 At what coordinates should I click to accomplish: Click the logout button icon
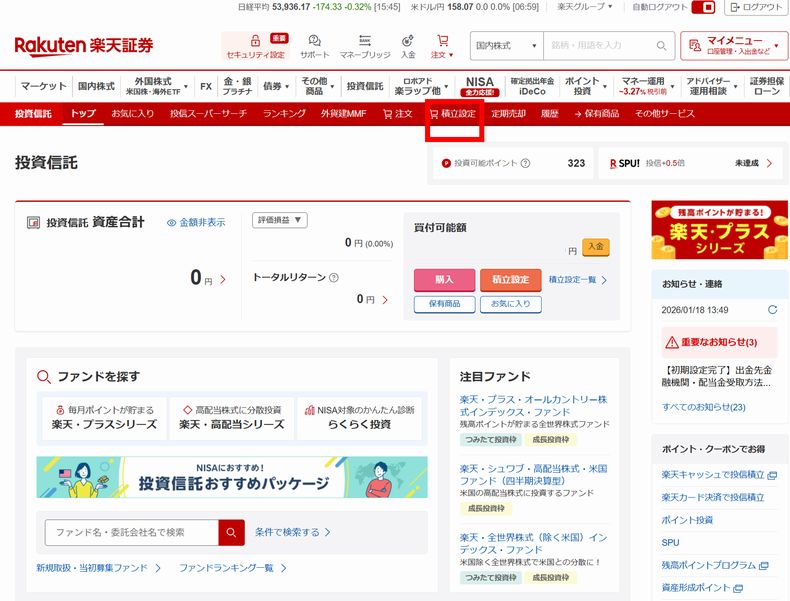click(x=735, y=7)
